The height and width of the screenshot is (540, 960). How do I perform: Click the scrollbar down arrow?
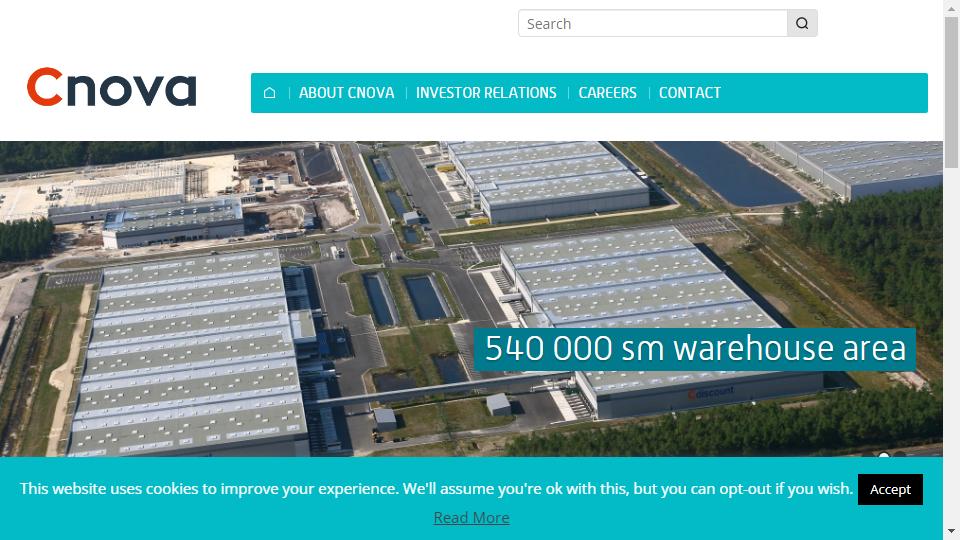(x=951, y=531)
